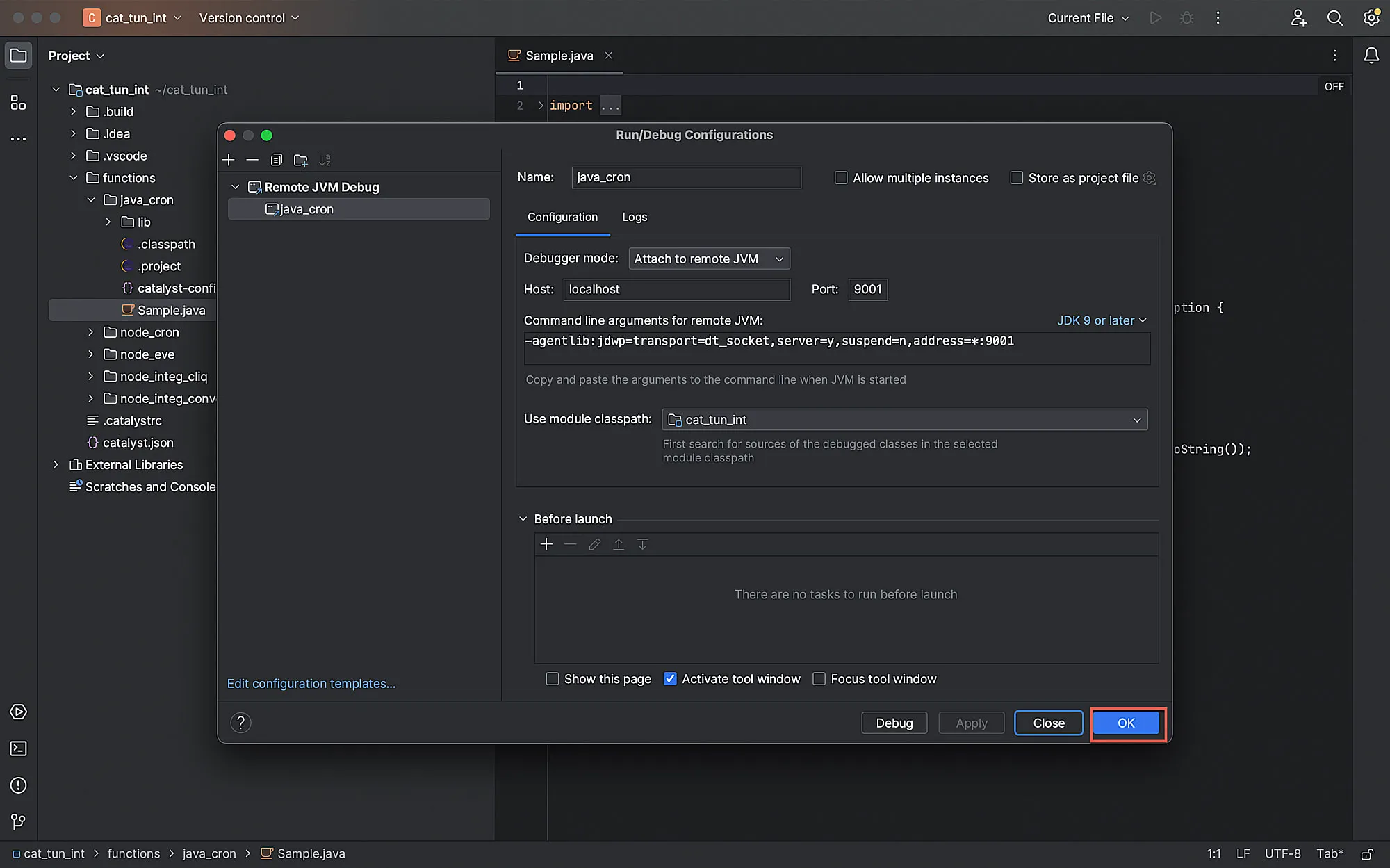Open Terminal tool window icon
This screenshot has height=868, width=1390.
pyautogui.click(x=18, y=748)
